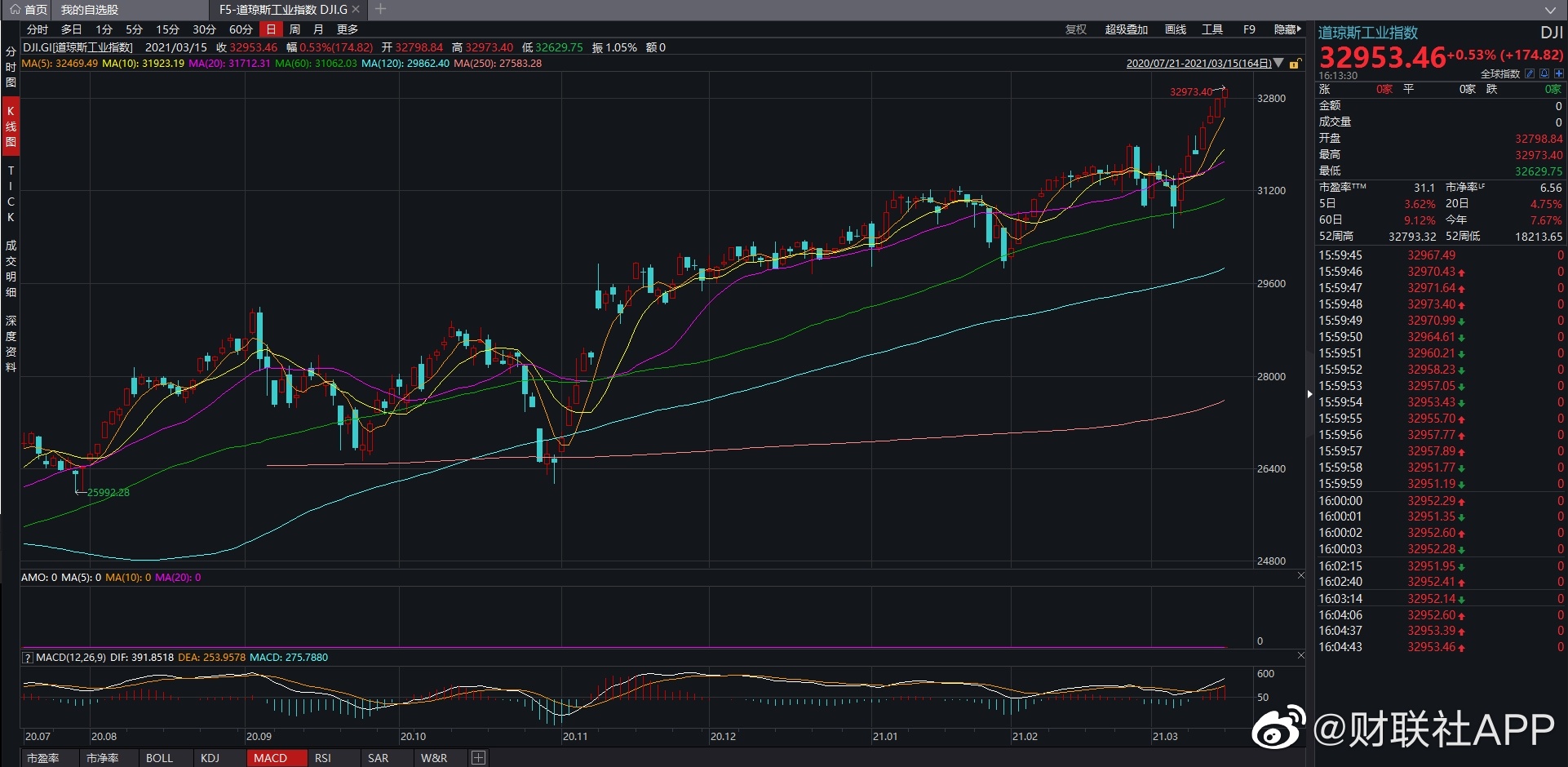Go to the 首页 home tab

pyautogui.click(x=29, y=9)
